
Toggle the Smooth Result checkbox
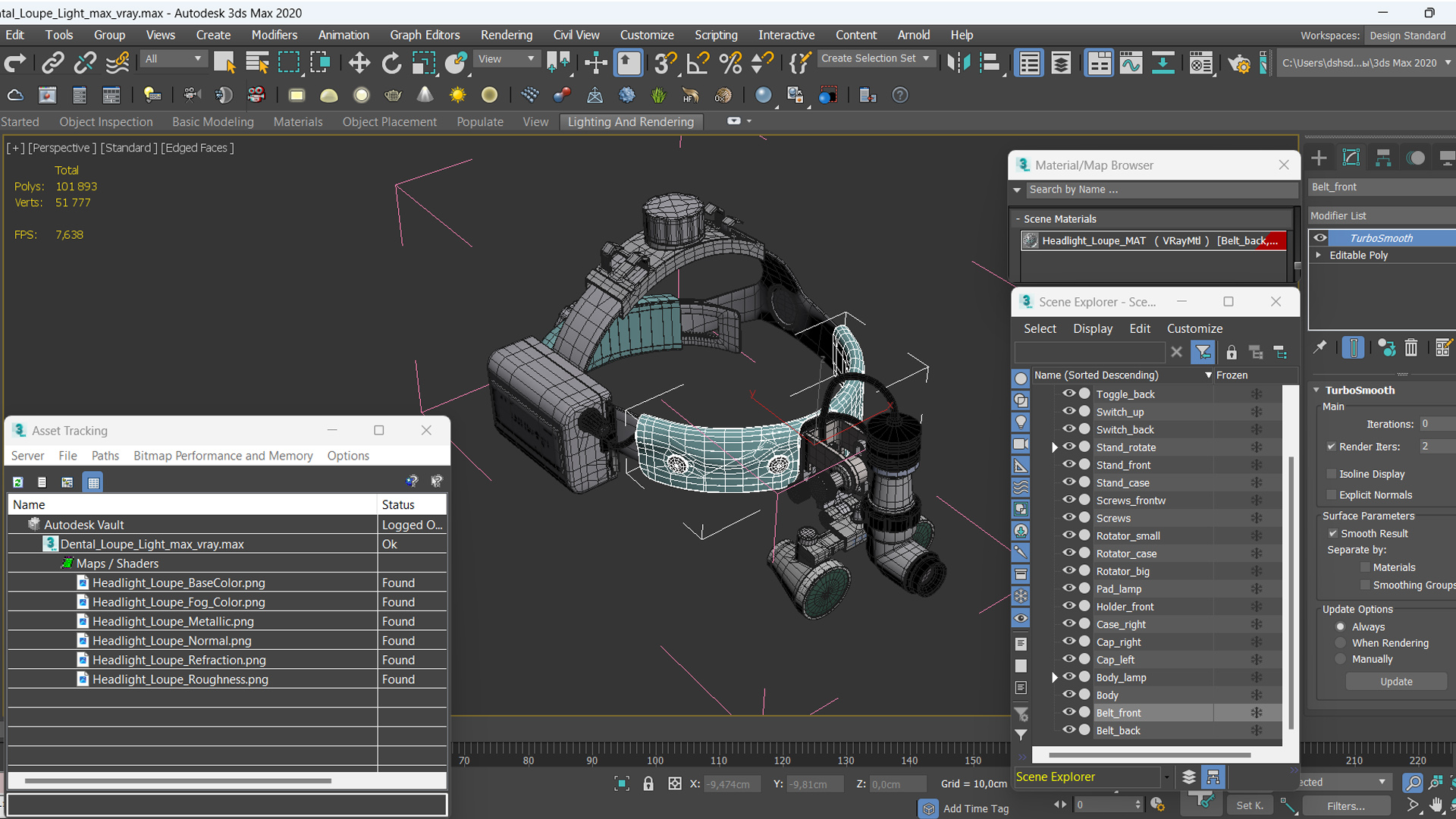[x=1332, y=533]
